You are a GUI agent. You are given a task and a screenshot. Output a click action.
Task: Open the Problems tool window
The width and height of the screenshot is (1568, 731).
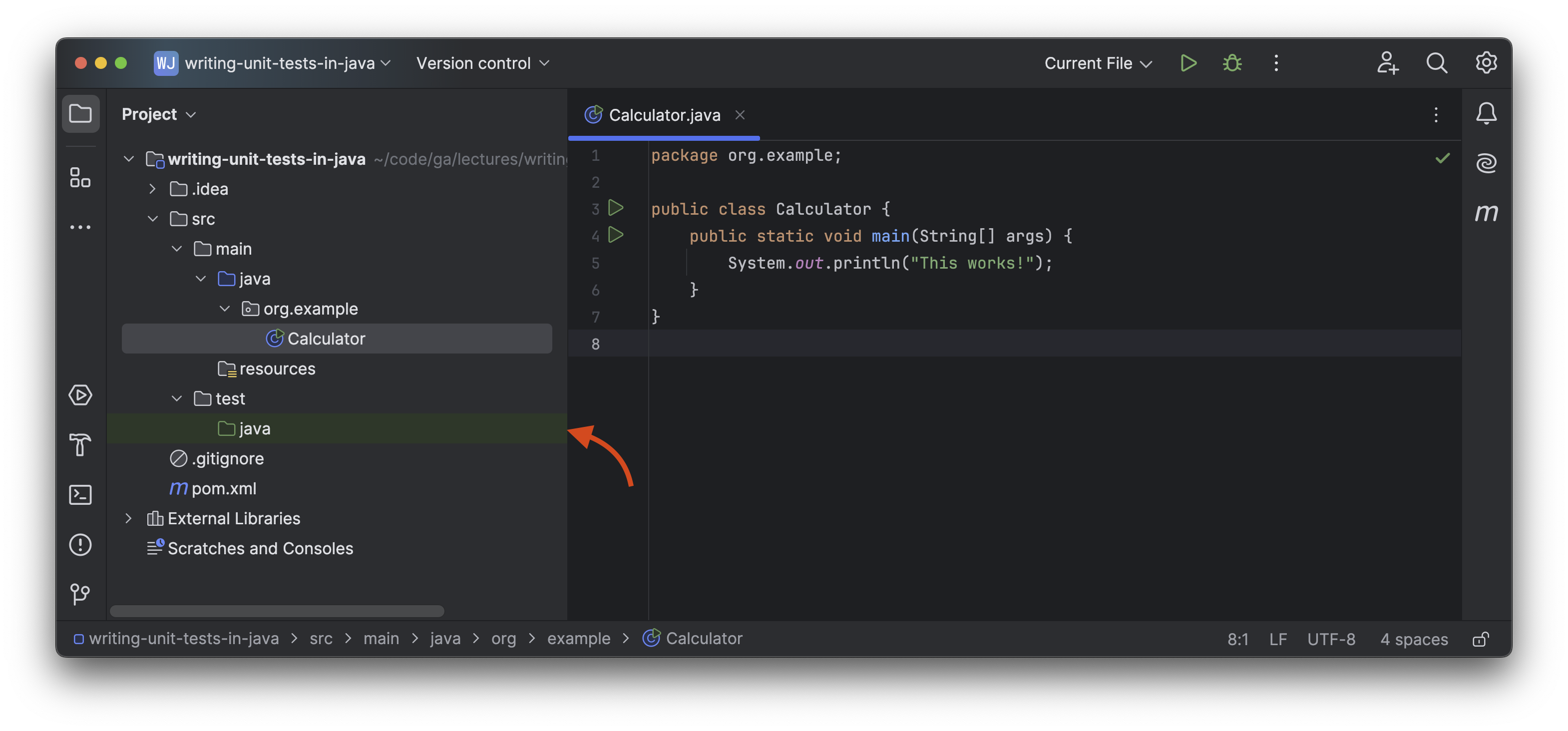(x=80, y=545)
